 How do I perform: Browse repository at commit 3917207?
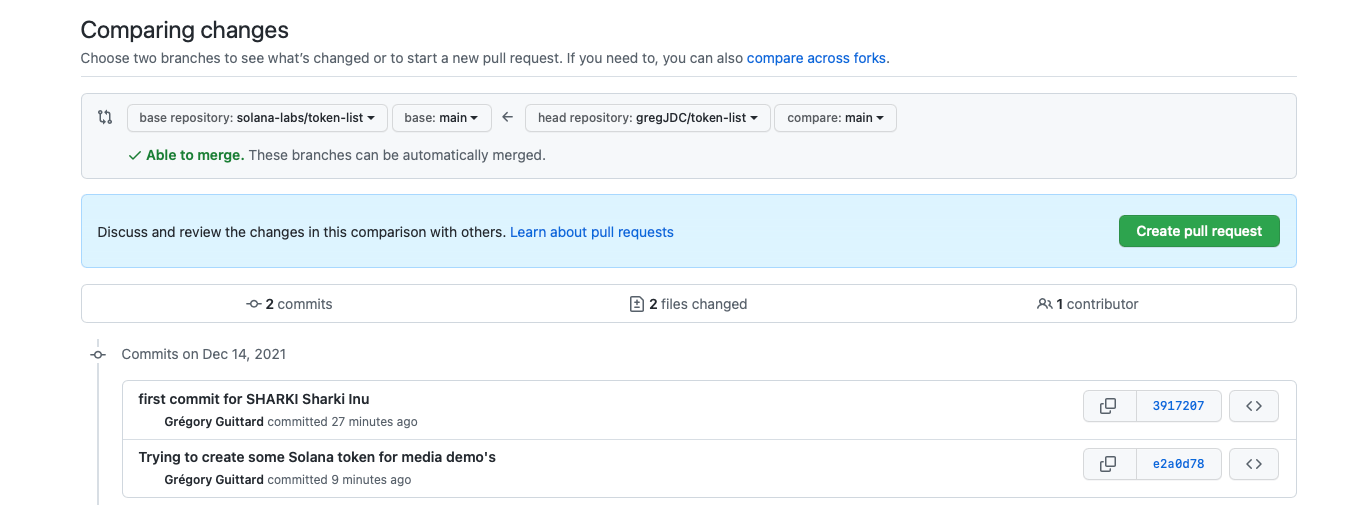tap(1253, 406)
